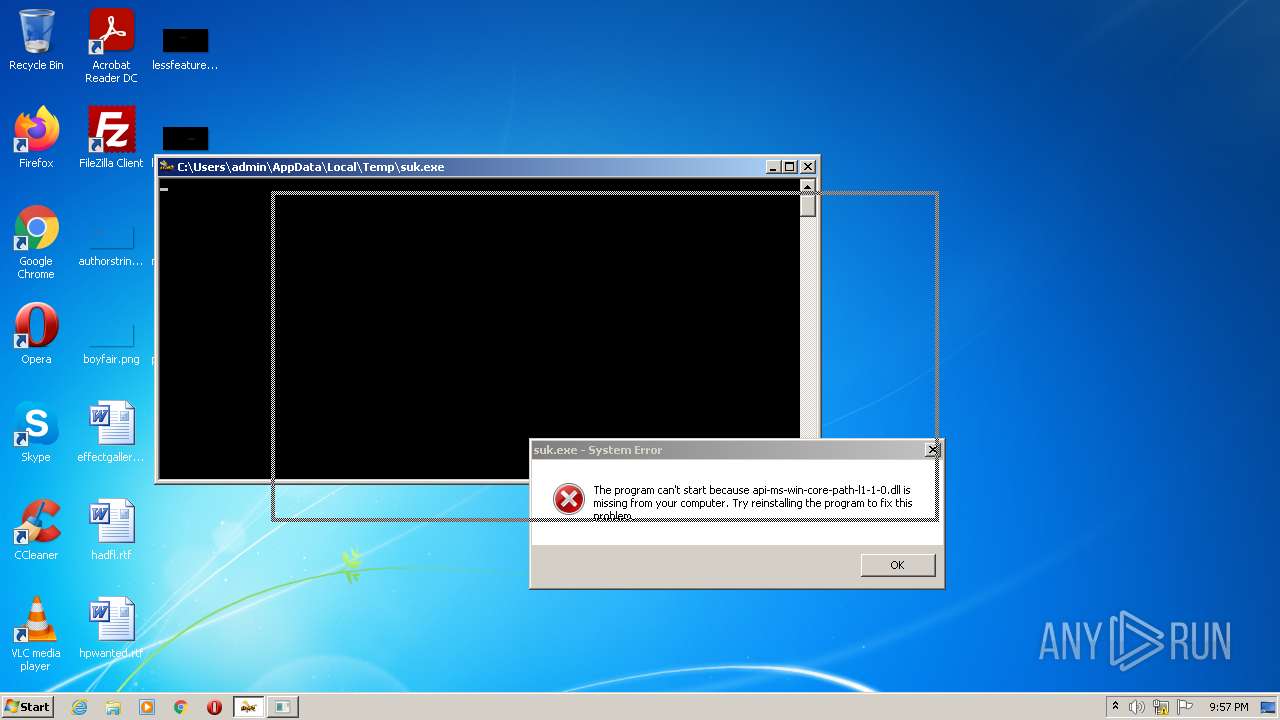Screen dimensions: 1280x720
Task: Click OK in the System Error dialog
Action: 897,565
